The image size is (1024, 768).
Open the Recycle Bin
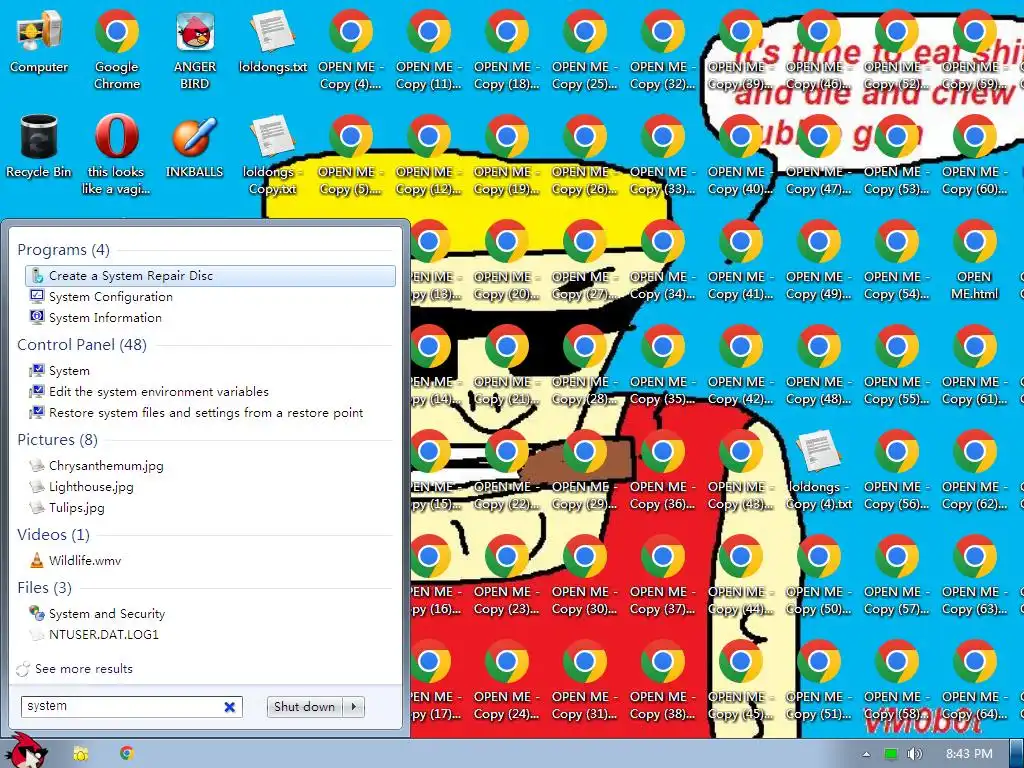pos(39,146)
